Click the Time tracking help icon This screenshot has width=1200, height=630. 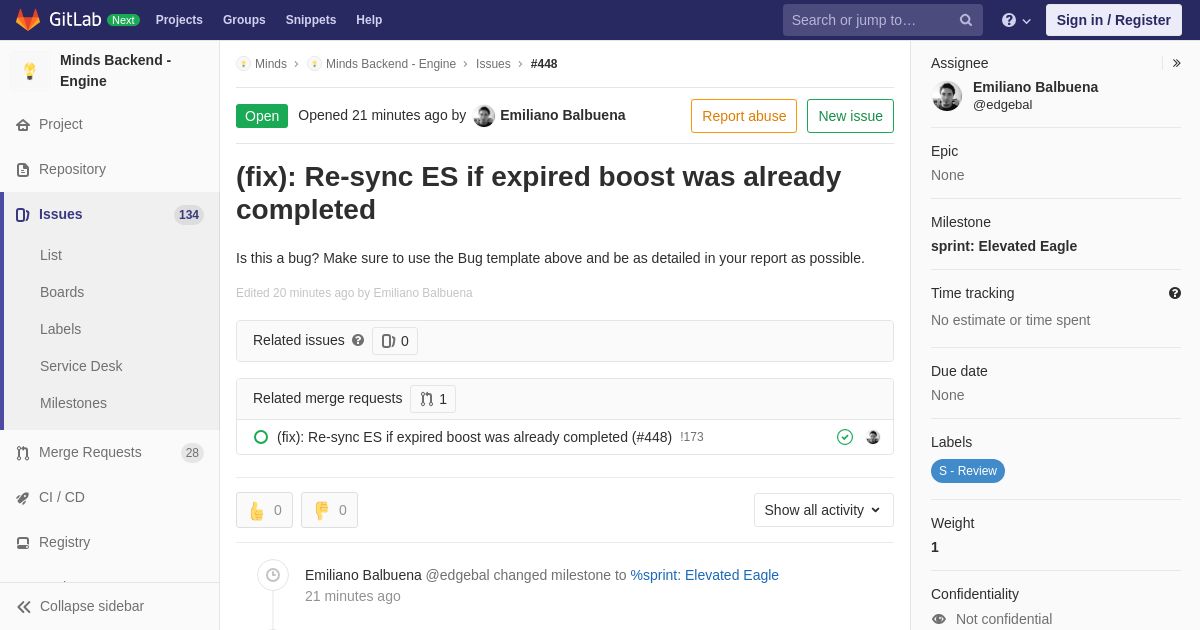point(1175,293)
